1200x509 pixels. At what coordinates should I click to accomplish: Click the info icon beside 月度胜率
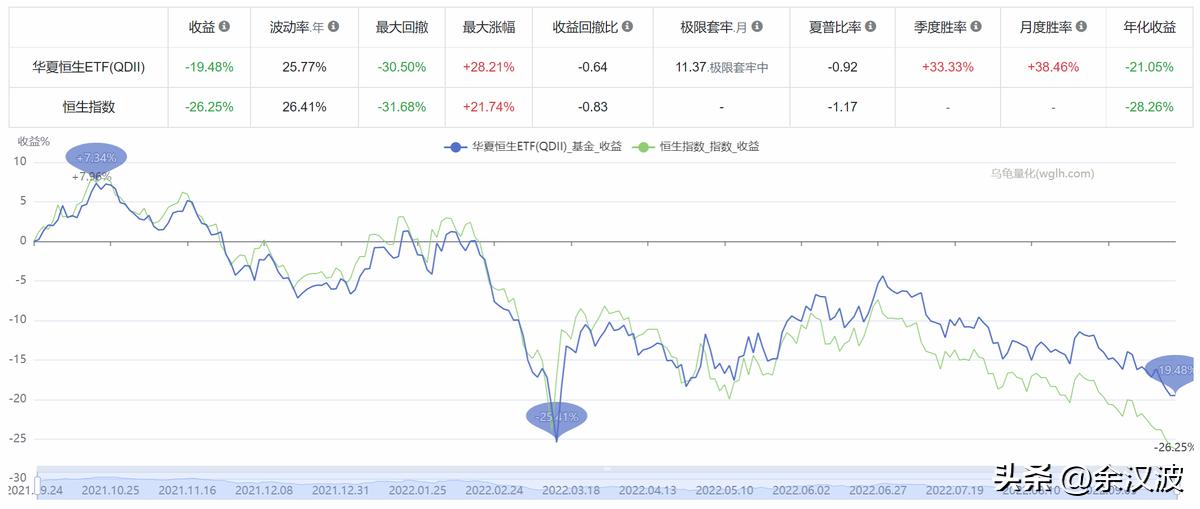[1083, 27]
